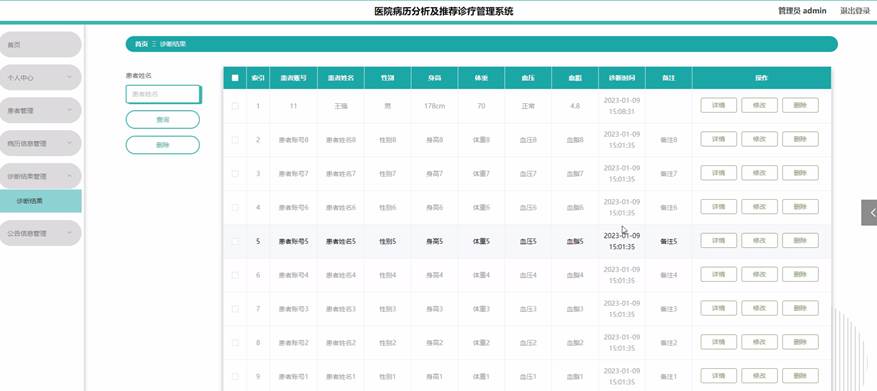Click 删除 for 患者姓名7 row

point(800,173)
